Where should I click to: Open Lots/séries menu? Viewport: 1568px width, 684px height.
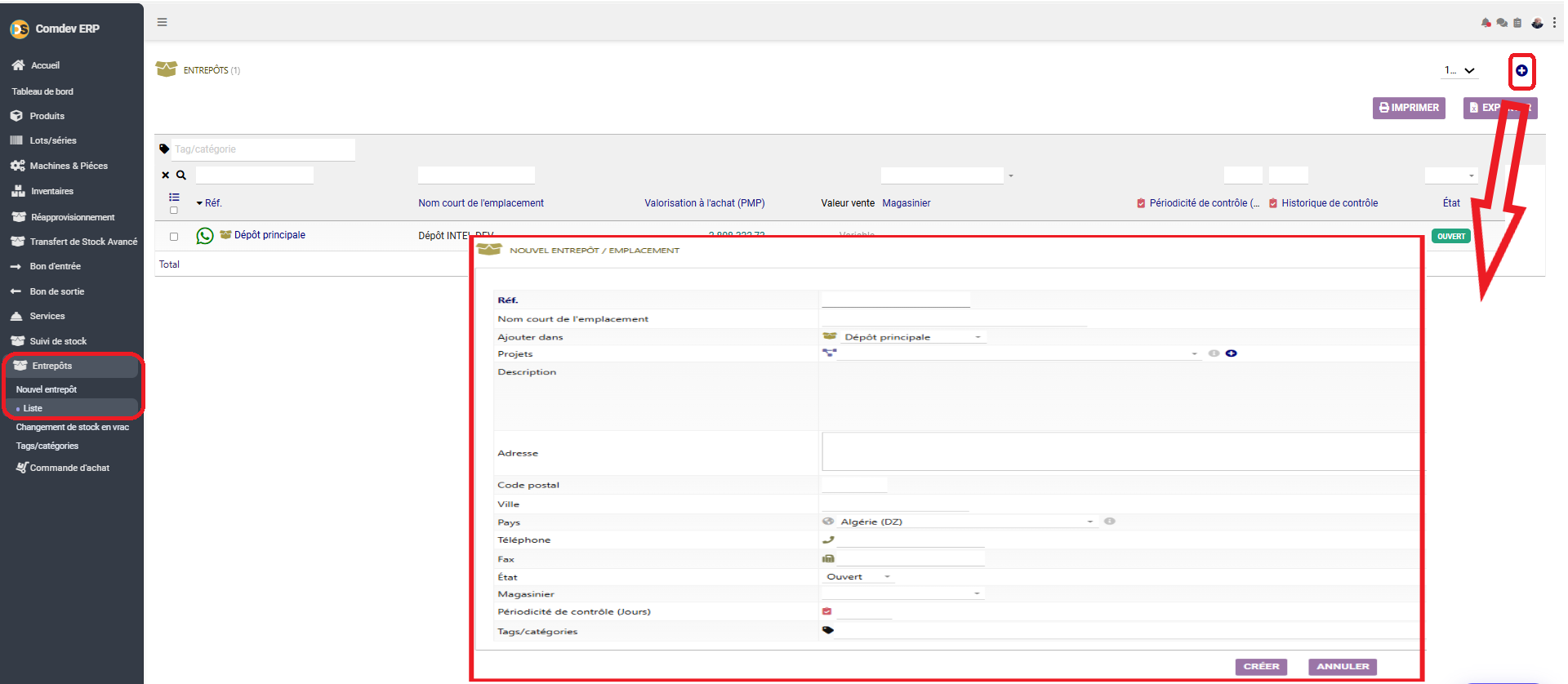(x=53, y=140)
